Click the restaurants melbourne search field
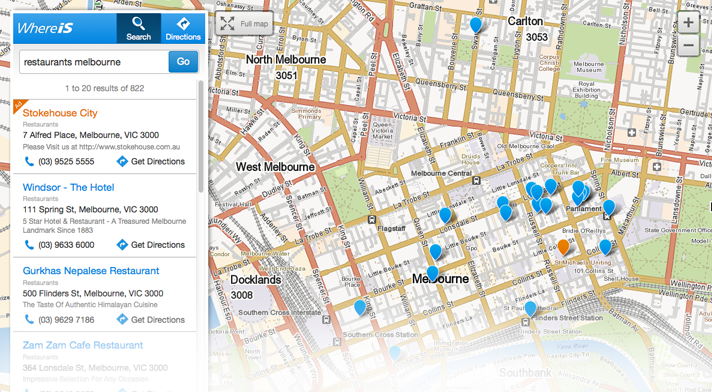The width and height of the screenshot is (712, 392). tap(94, 62)
